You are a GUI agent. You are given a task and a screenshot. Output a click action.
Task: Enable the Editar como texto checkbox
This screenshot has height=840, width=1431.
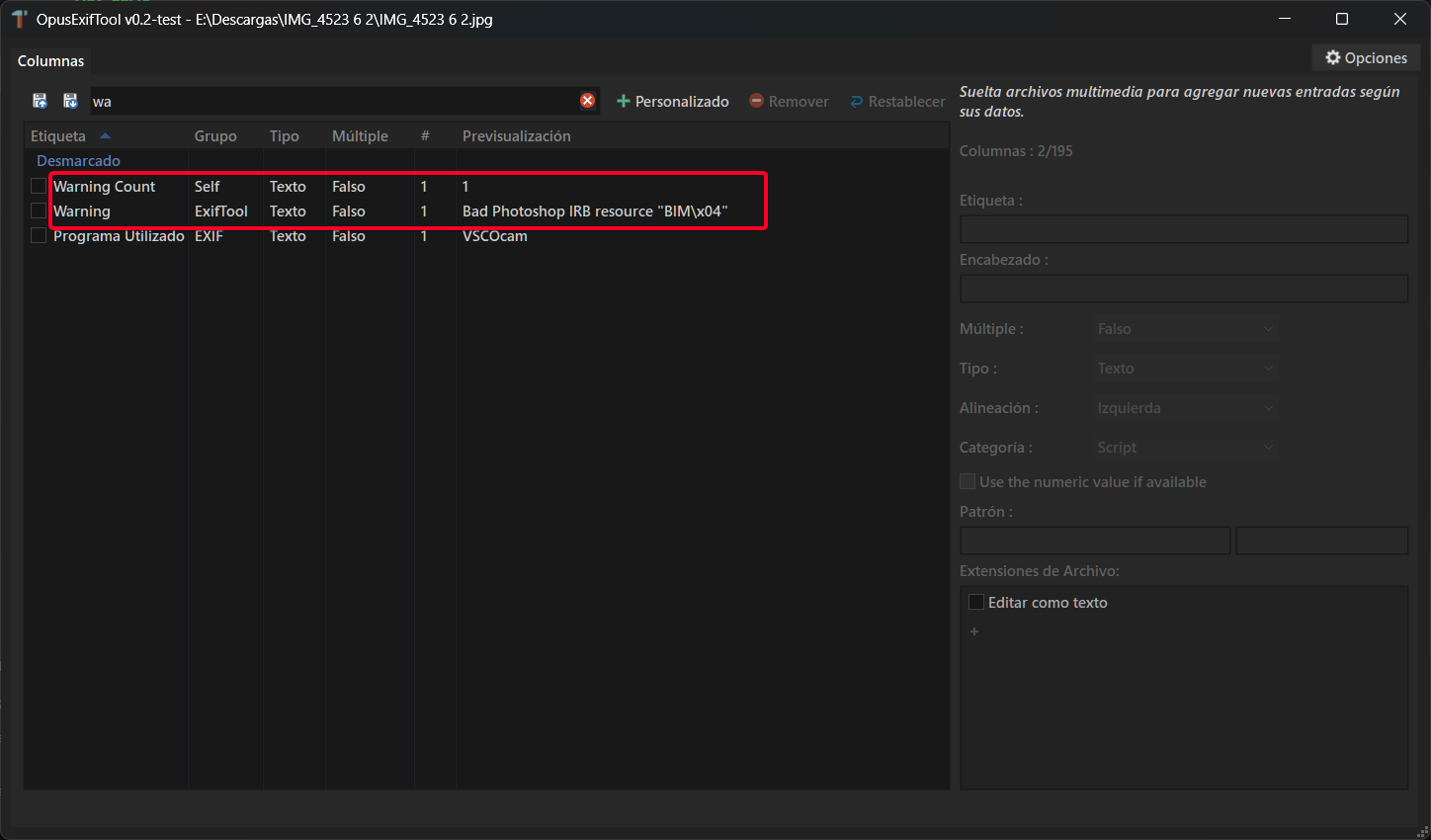(x=976, y=602)
